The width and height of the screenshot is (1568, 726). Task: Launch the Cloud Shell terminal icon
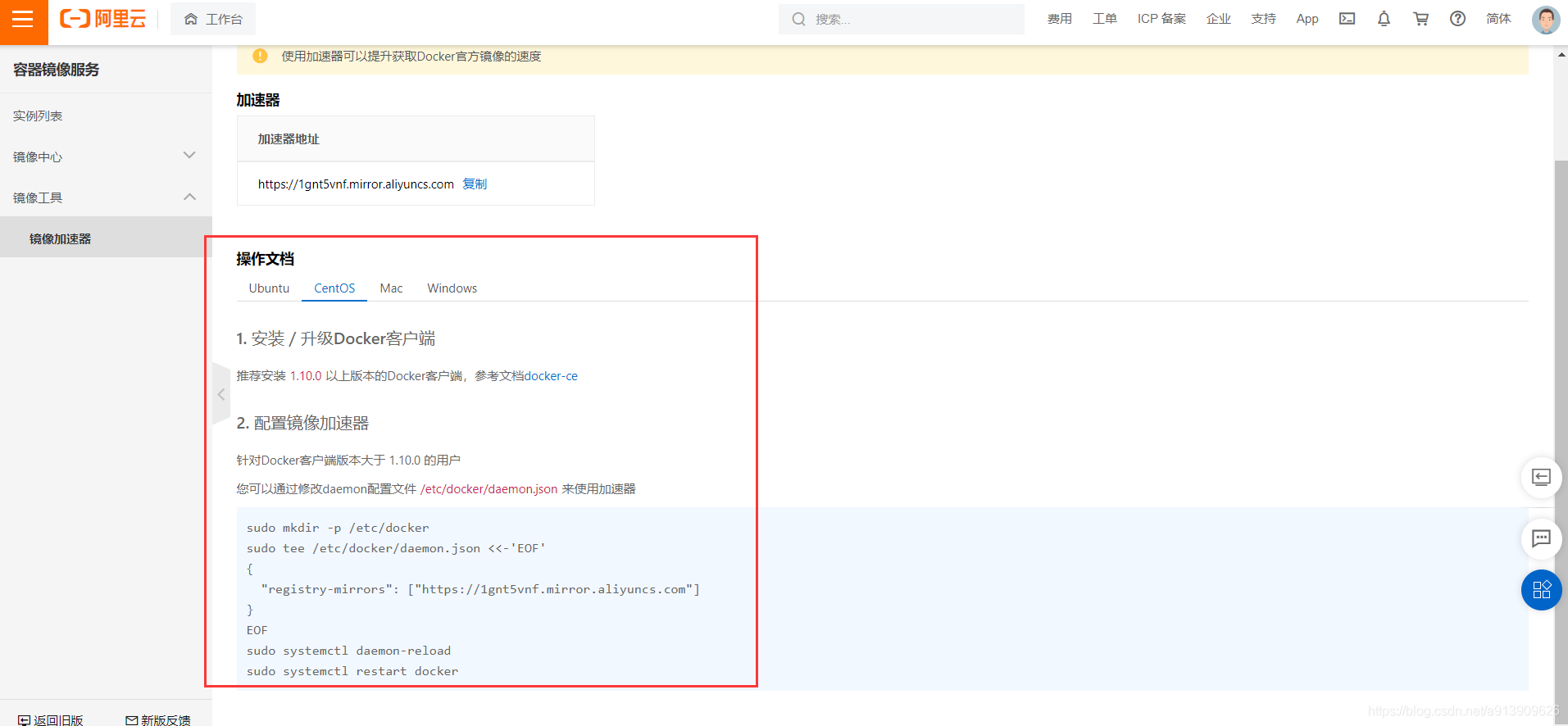1348,19
